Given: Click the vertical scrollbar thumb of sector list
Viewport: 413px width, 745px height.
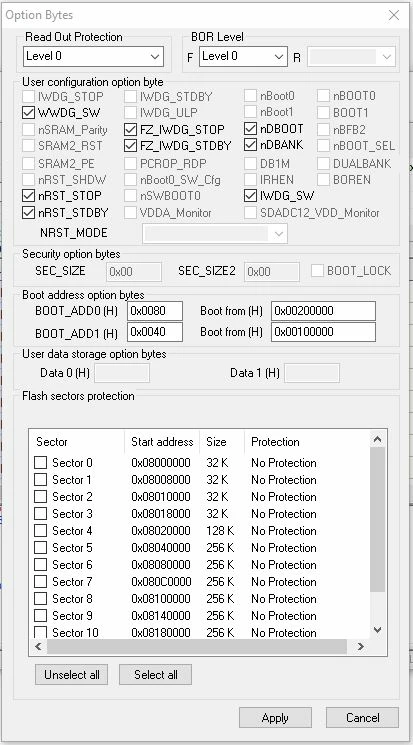Looking at the screenshot, I should click(x=377, y=519).
